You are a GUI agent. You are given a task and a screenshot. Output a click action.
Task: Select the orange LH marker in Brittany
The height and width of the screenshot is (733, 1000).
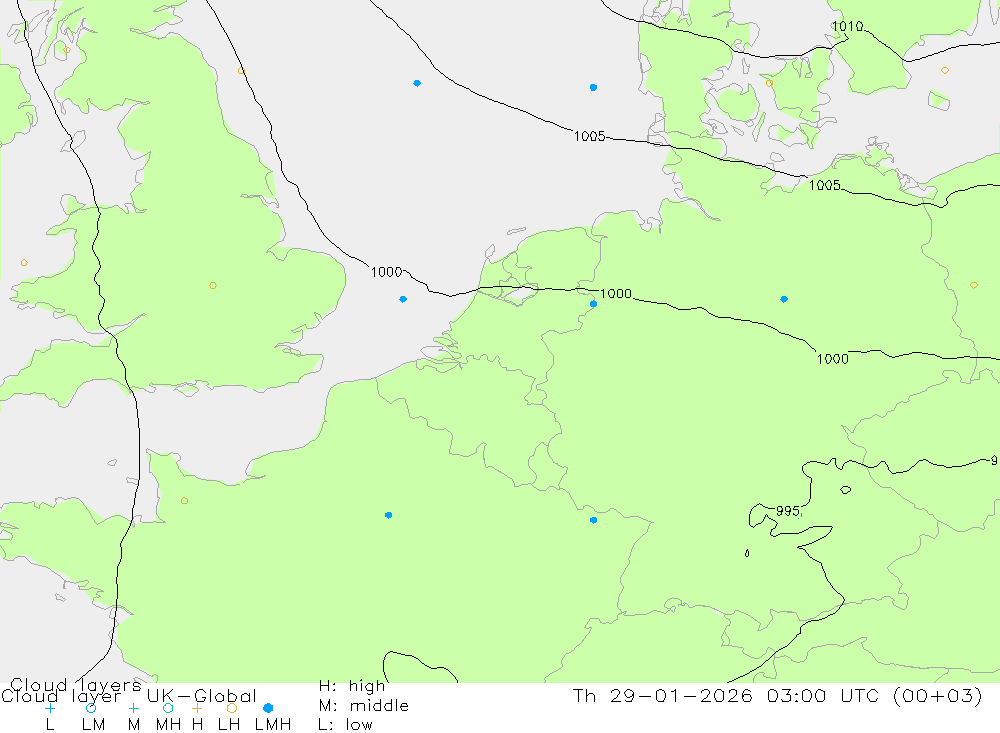click(184, 501)
